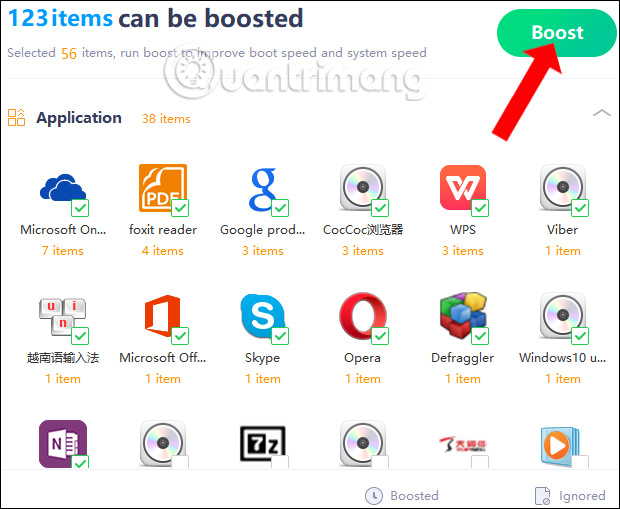Click the Application category grid icon
Screen dimensions: 620x509
coord(16,117)
